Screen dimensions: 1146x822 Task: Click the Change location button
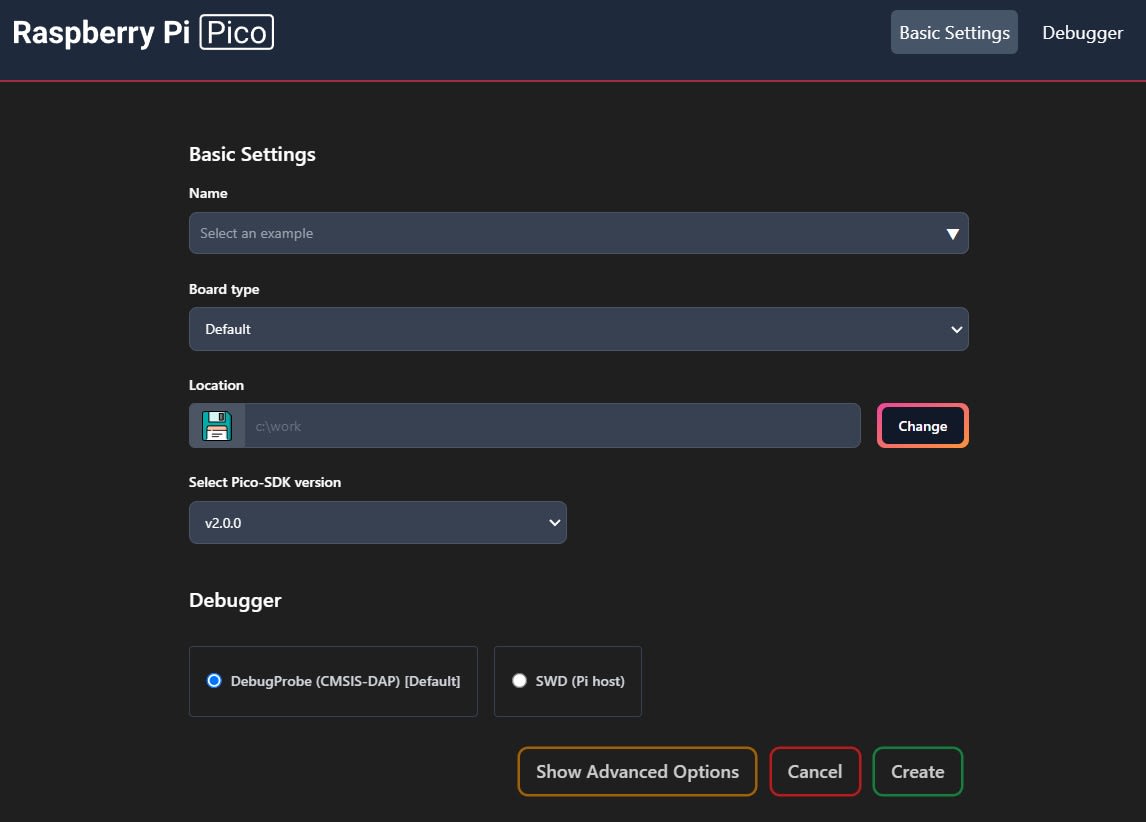tap(922, 426)
